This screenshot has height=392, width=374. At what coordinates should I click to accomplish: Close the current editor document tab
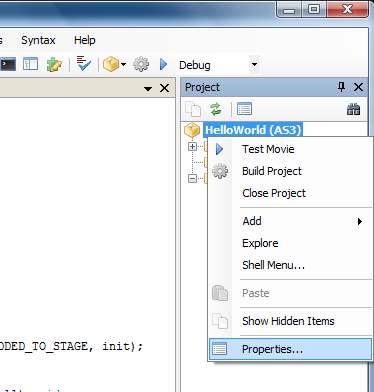pos(164,88)
